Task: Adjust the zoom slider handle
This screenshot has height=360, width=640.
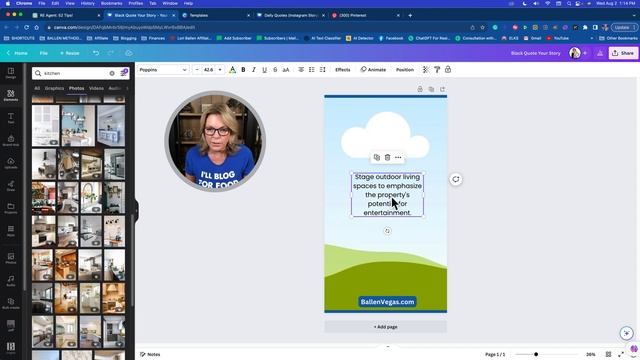Action: click(536, 354)
